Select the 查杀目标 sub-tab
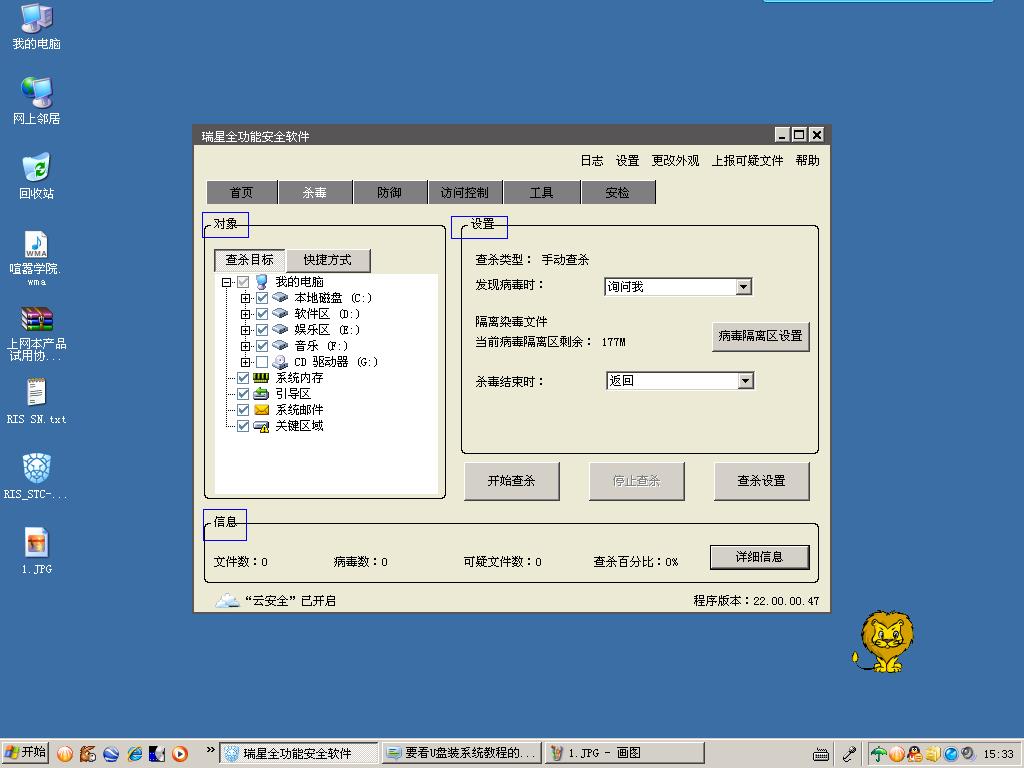 (249, 260)
